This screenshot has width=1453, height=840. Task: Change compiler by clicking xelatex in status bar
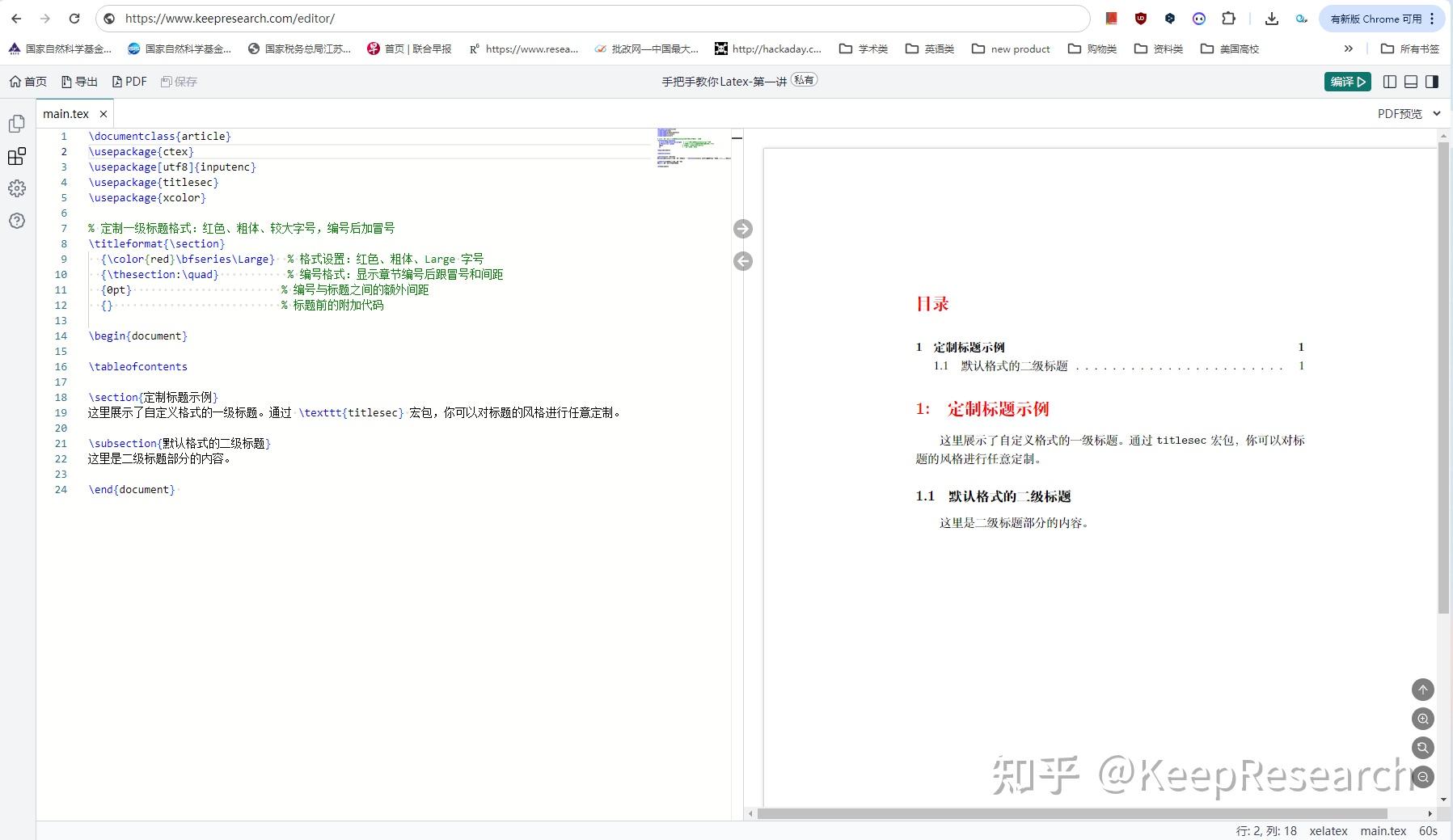click(1328, 830)
